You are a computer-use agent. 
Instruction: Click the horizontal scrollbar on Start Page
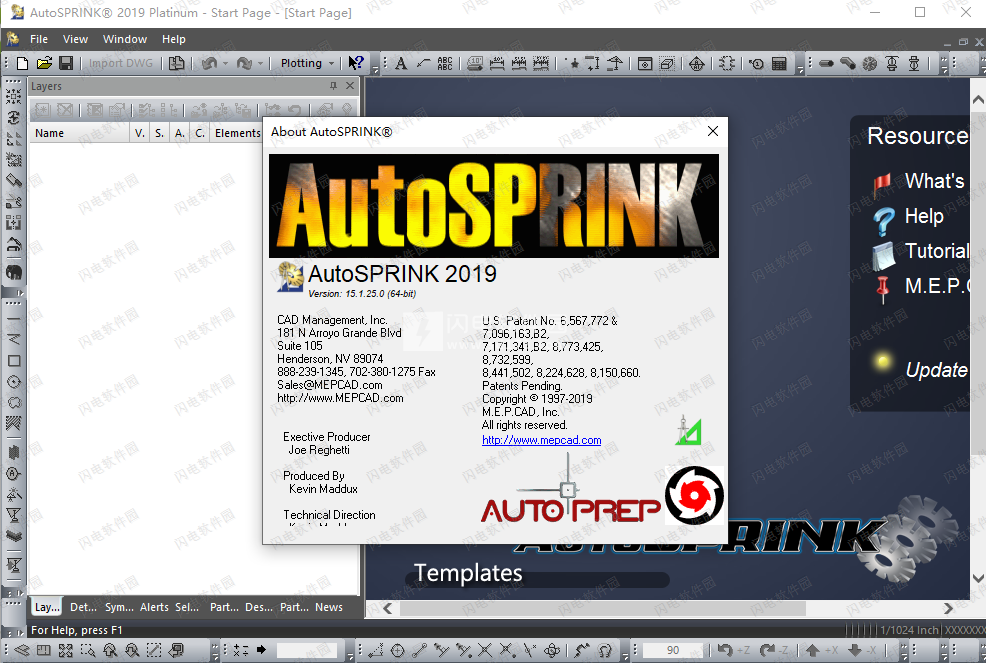[603, 608]
